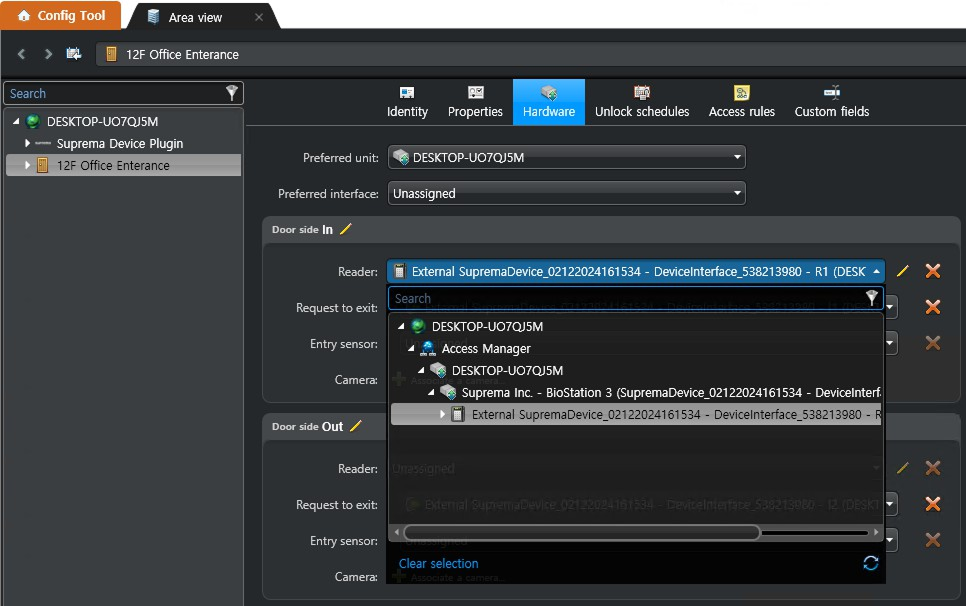Click the refresh icon in reader dropdown
This screenshot has width=966, height=606.
pos(870,563)
